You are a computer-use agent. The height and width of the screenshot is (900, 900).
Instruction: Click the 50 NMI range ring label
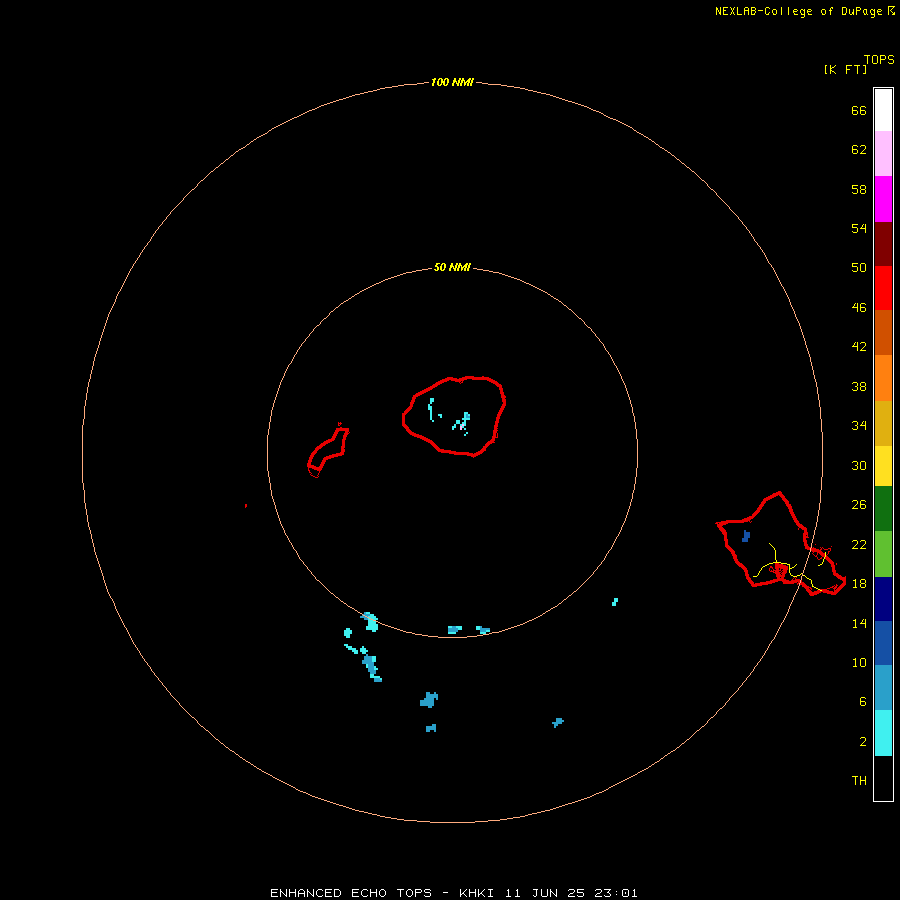pyautogui.click(x=452, y=267)
